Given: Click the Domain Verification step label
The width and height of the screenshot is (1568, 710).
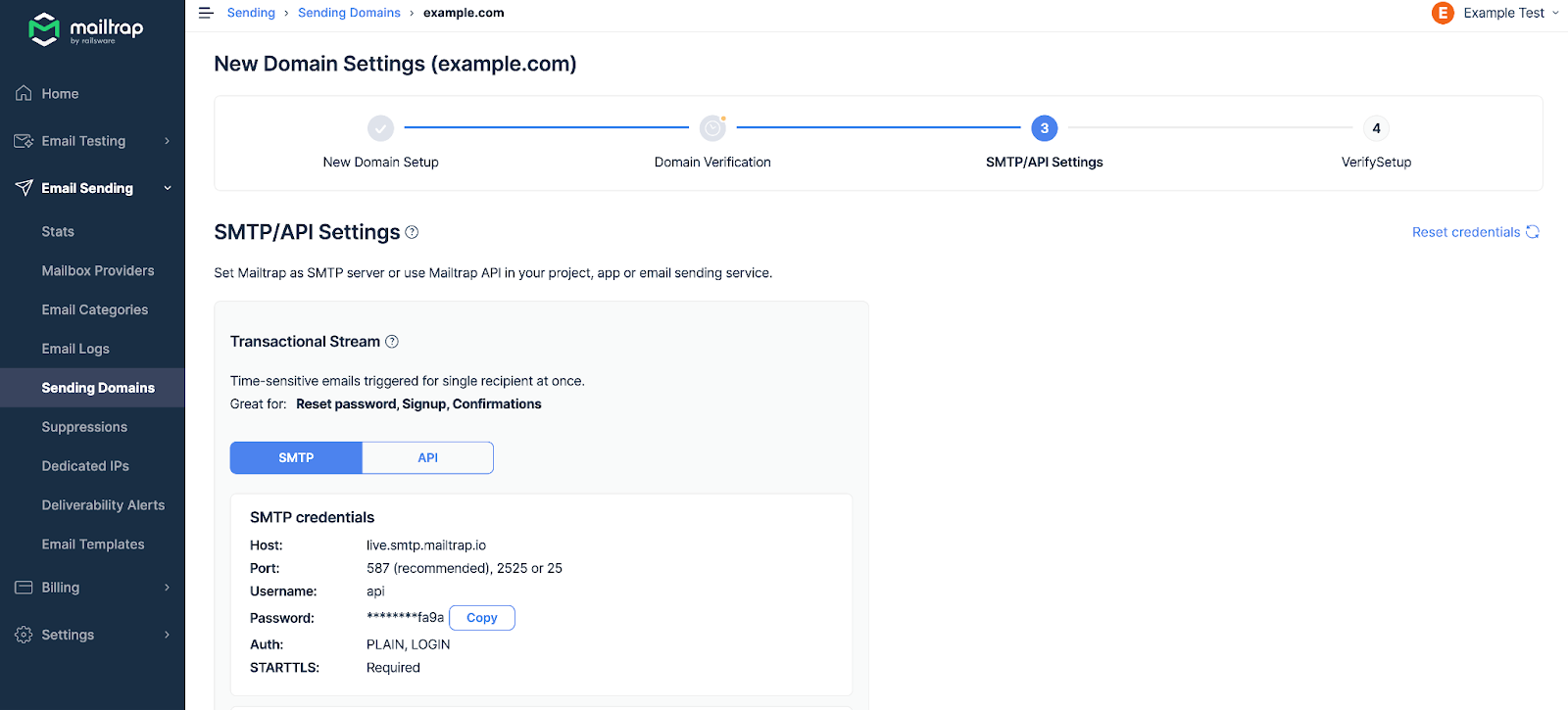Looking at the screenshot, I should click(712, 163).
